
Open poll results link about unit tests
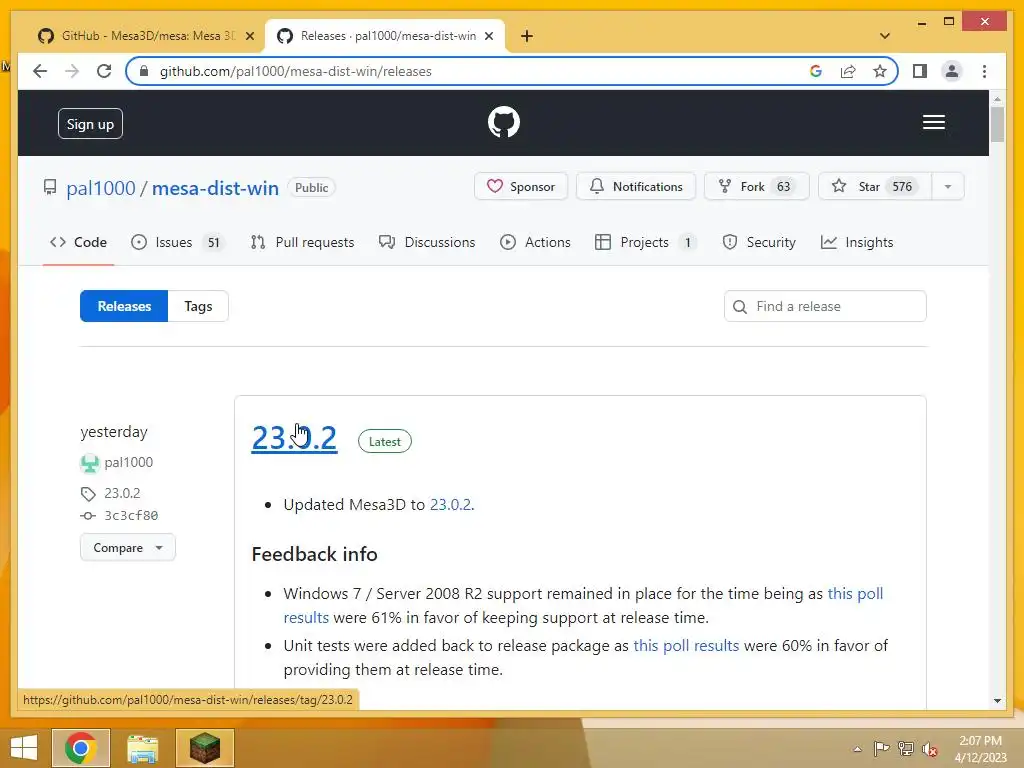tap(686, 646)
